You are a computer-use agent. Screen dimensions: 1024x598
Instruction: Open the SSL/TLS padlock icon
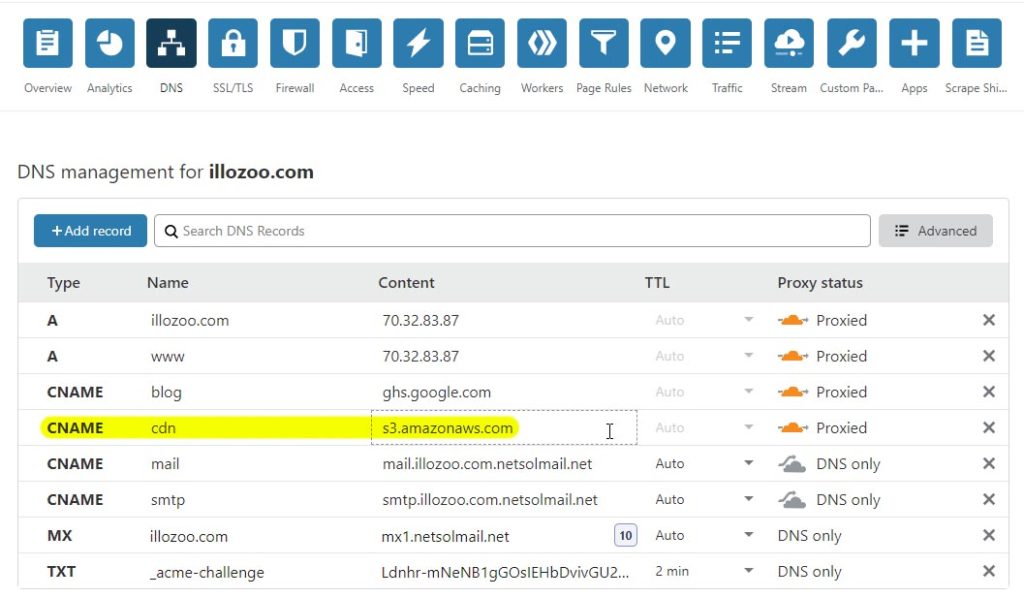233,43
